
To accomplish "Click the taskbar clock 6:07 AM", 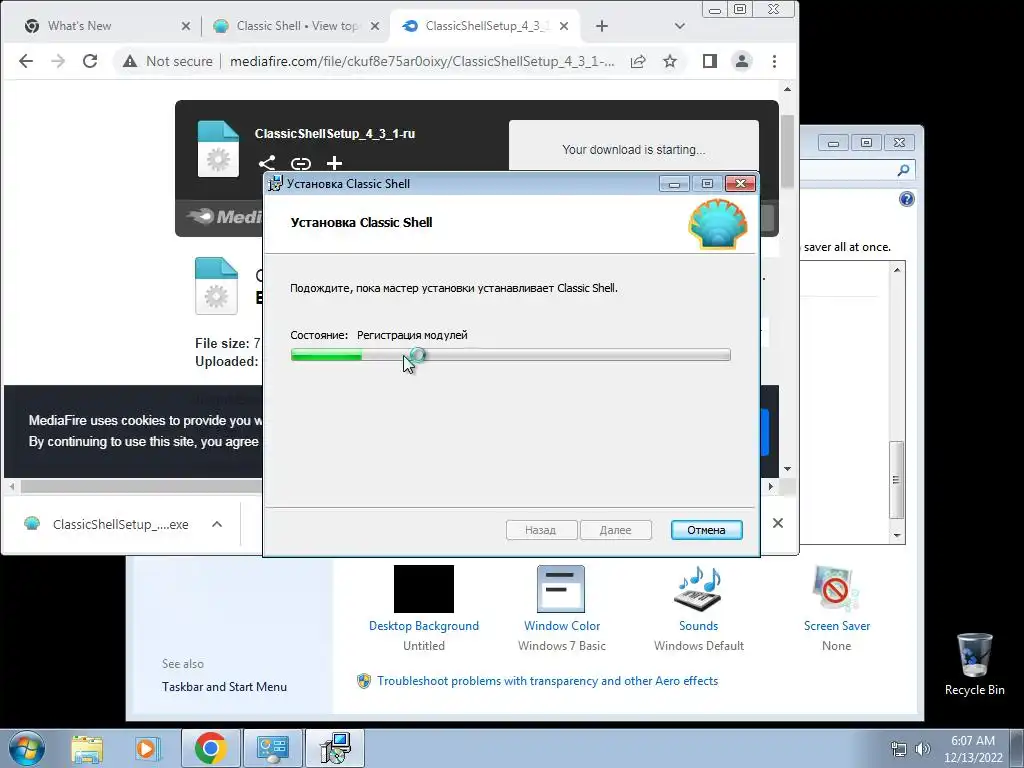I will [x=973, y=741].
